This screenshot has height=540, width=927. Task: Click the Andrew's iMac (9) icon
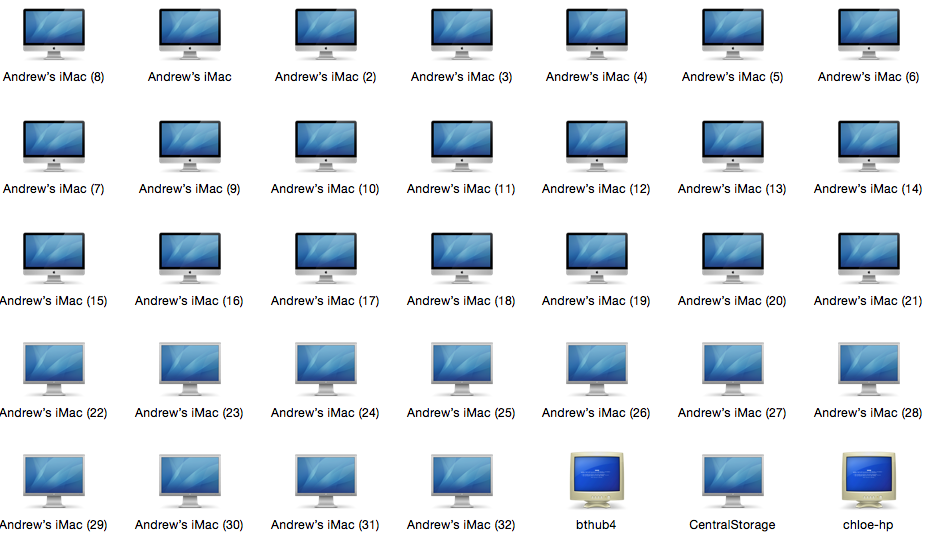(190, 146)
